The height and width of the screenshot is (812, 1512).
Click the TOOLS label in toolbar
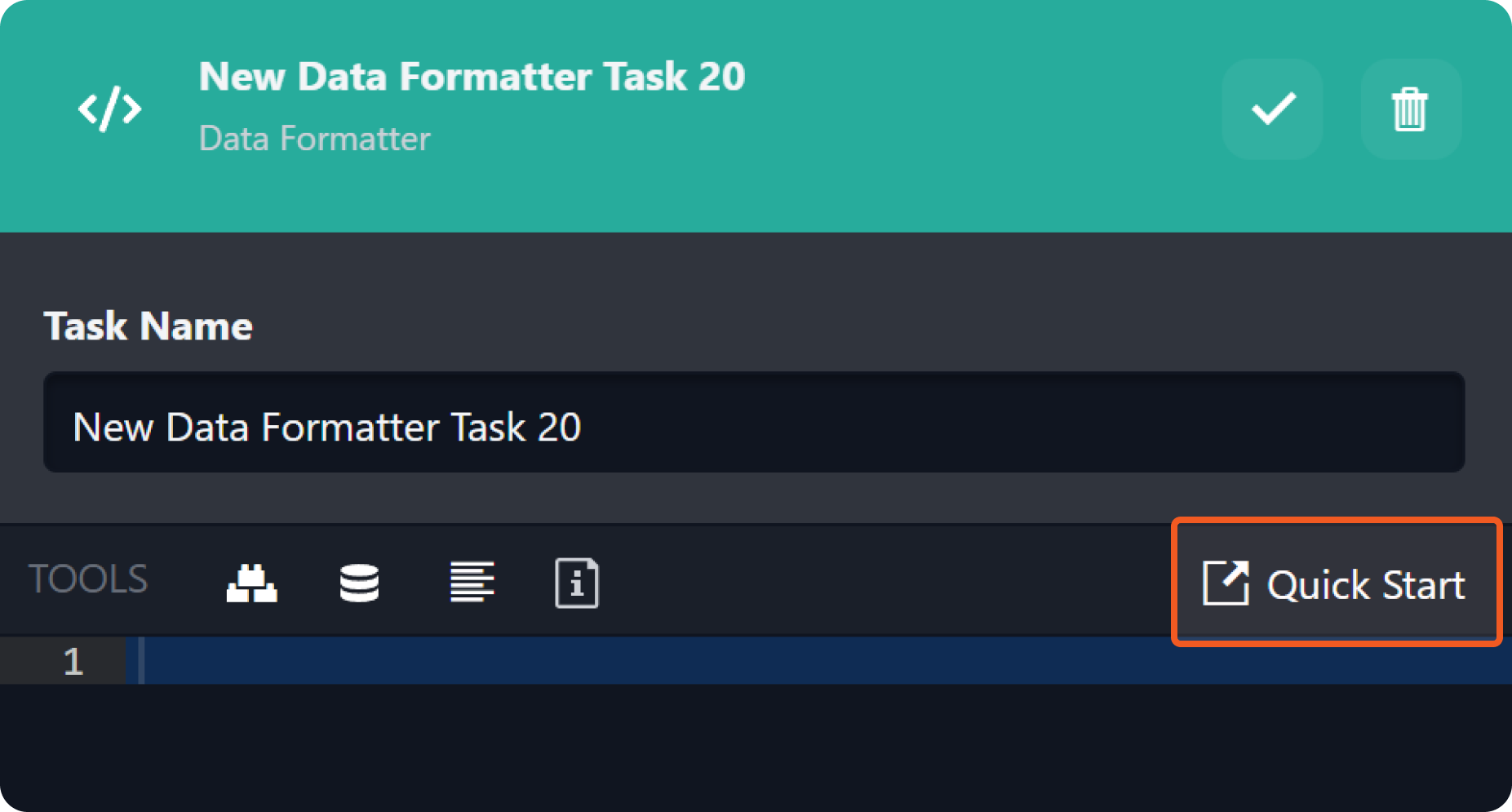click(x=88, y=579)
